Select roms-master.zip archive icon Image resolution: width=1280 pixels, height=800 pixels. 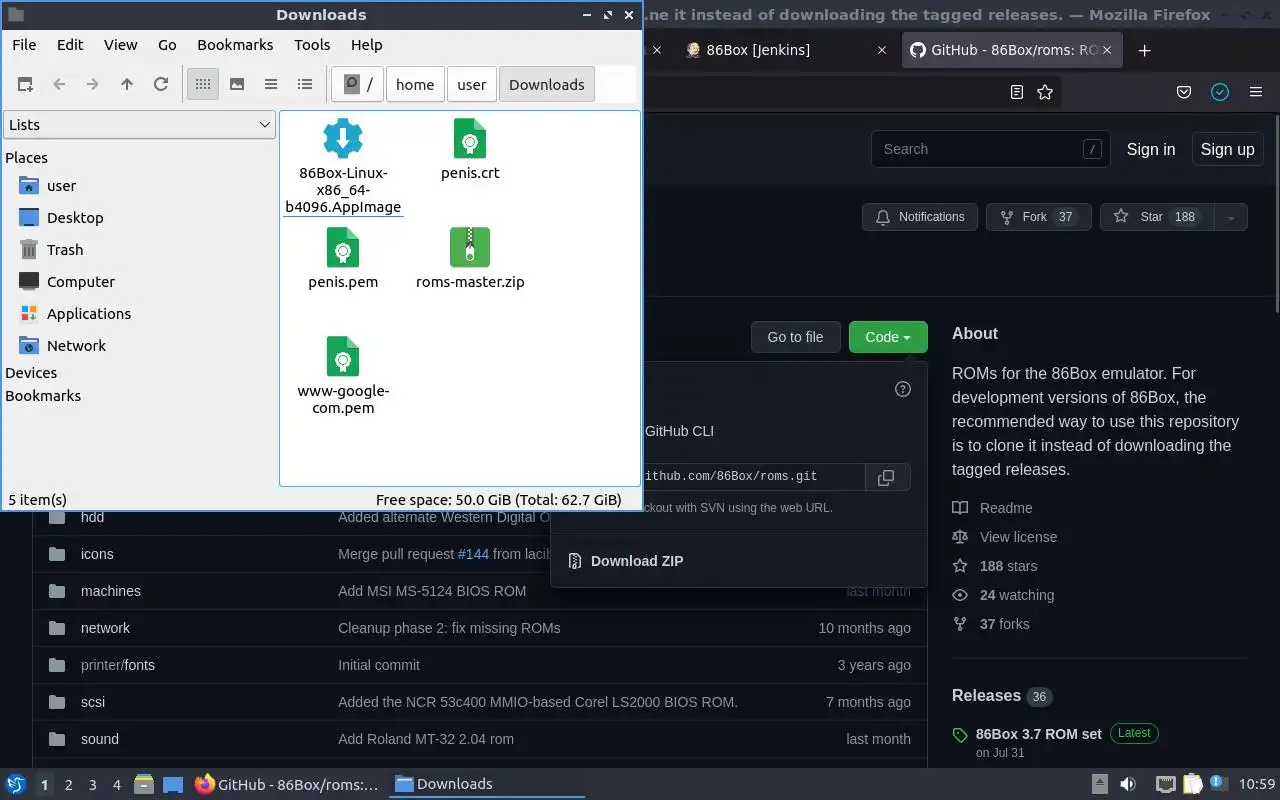470,247
